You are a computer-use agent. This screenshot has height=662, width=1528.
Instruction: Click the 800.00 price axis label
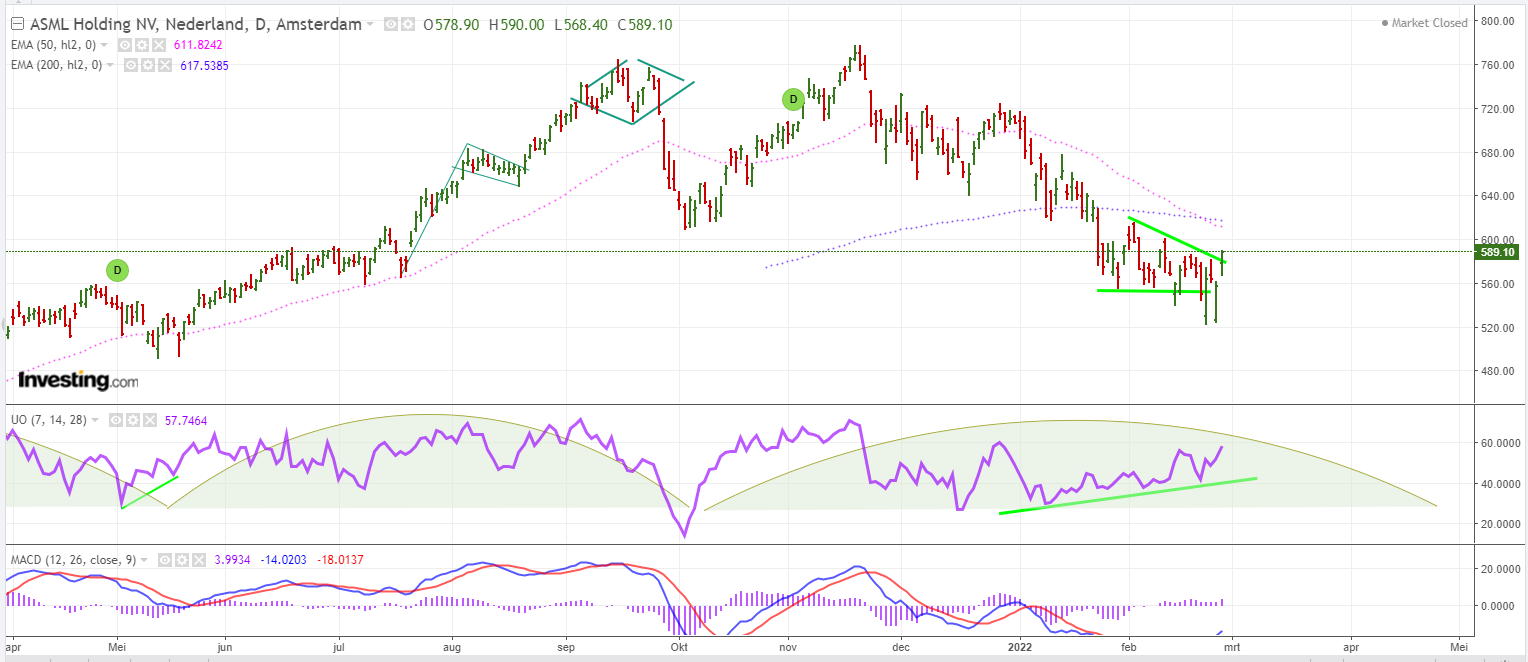pos(1496,21)
